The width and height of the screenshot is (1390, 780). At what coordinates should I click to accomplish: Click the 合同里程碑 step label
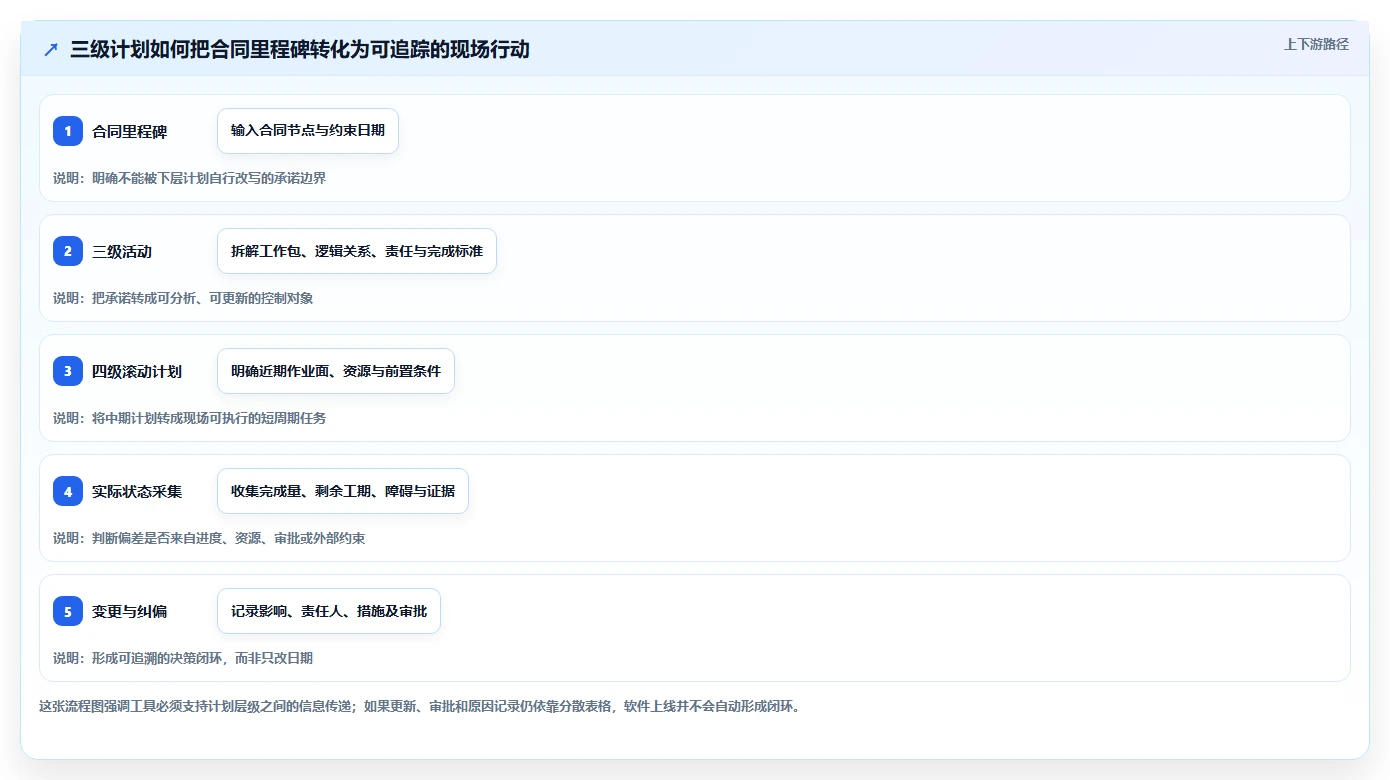[x=129, y=131]
